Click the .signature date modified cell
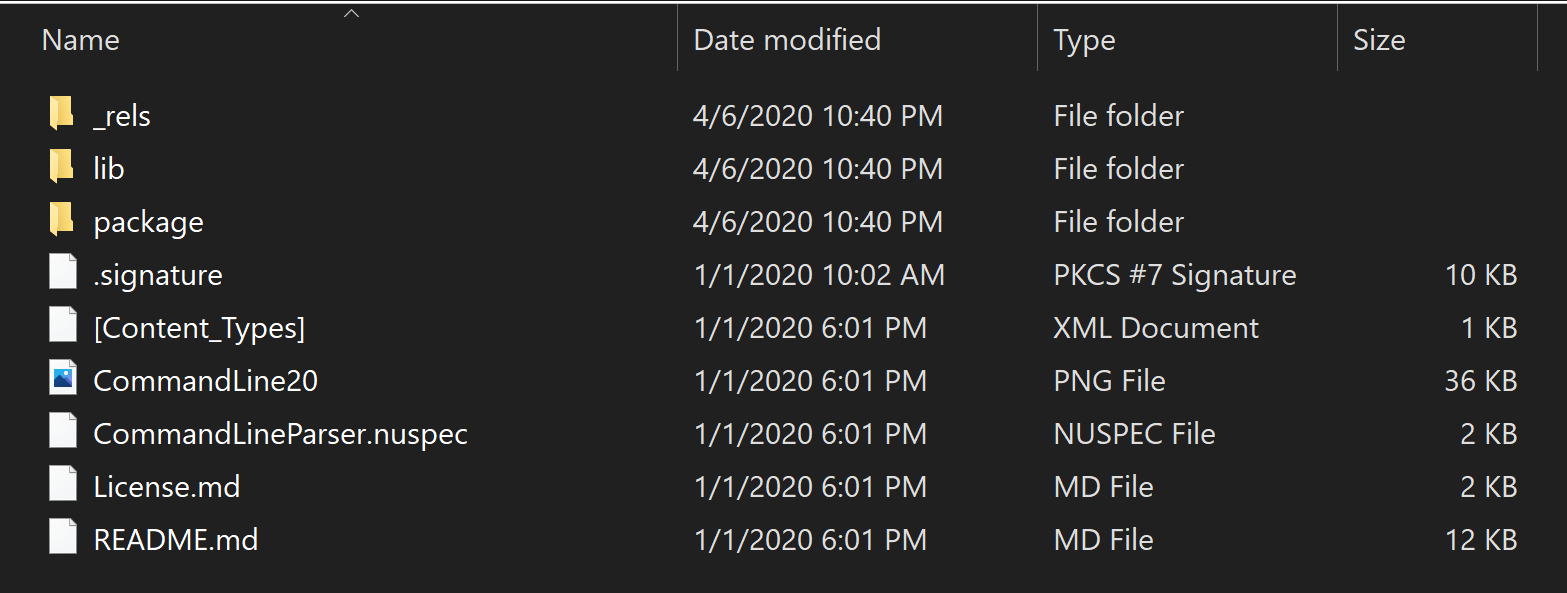Viewport: 1567px width, 593px height. pyautogui.click(x=818, y=273)
